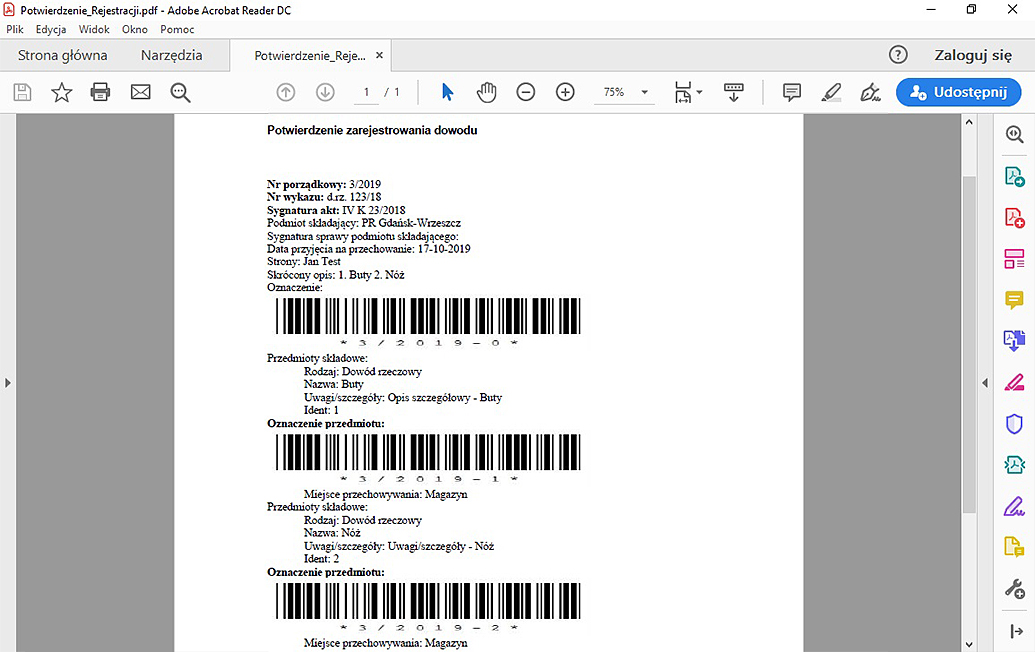Open Export PDF tool in right pane
The image size is (1035, 652).
1015,176
